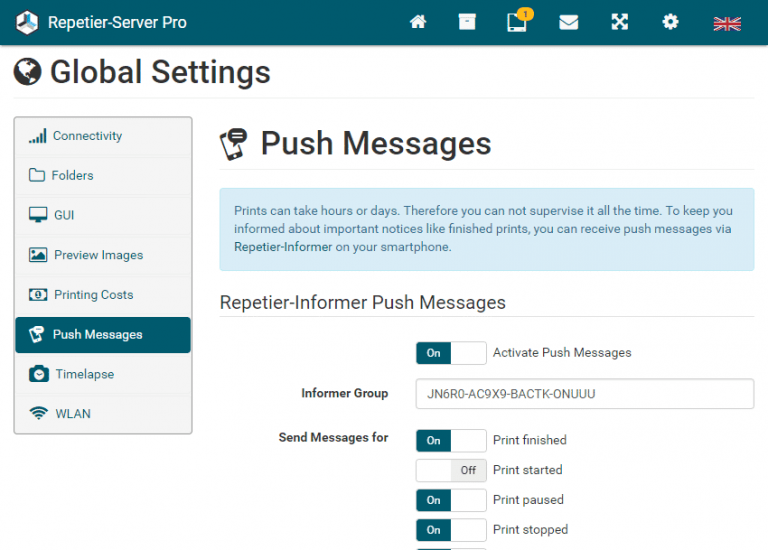Viewport: 768px width, 550px height.
Task: Click the Printing Costs money icon
Action: click(x=38, y=295)
